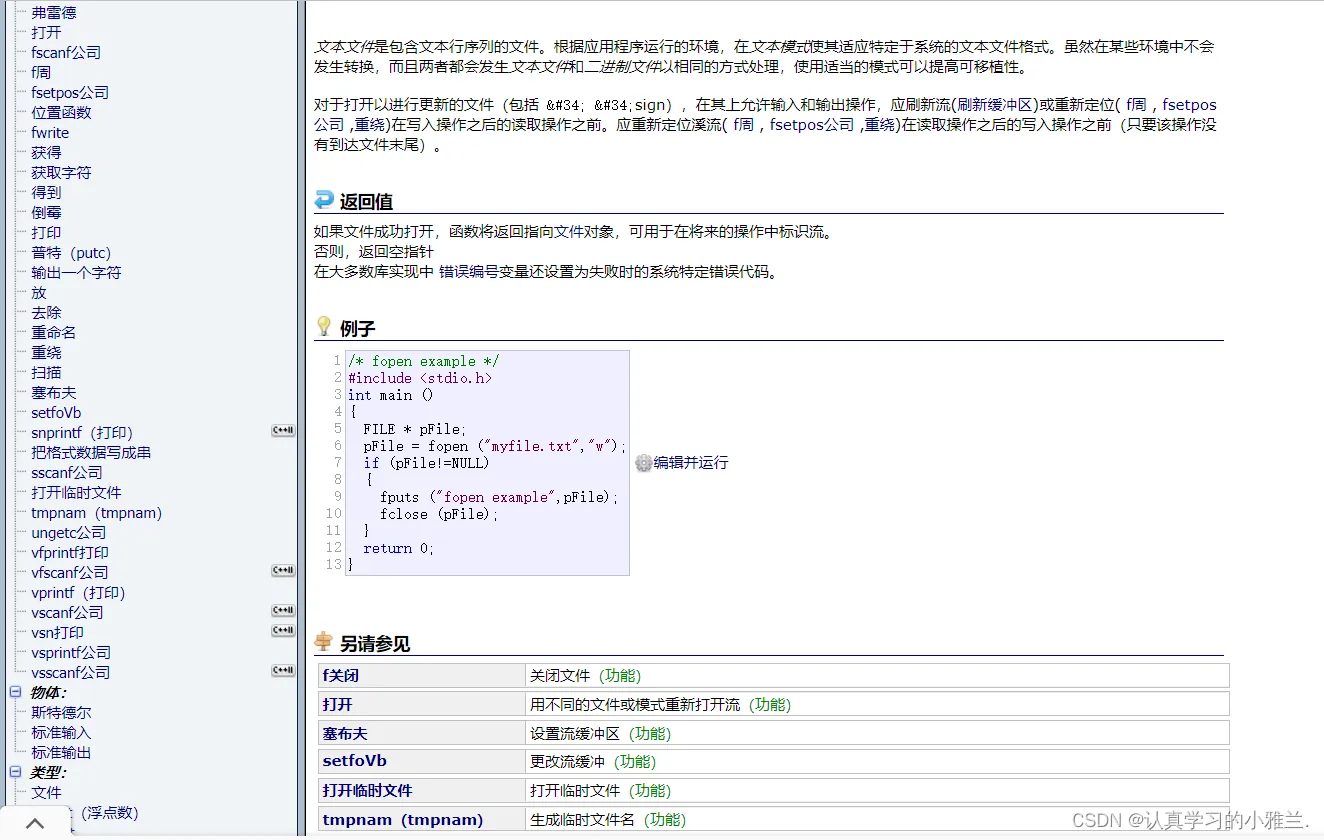Image resolution: width=1324 pixels, height=840 pixels.
Task: Select 标准输出 under 物体
Action: click(61, 752)
